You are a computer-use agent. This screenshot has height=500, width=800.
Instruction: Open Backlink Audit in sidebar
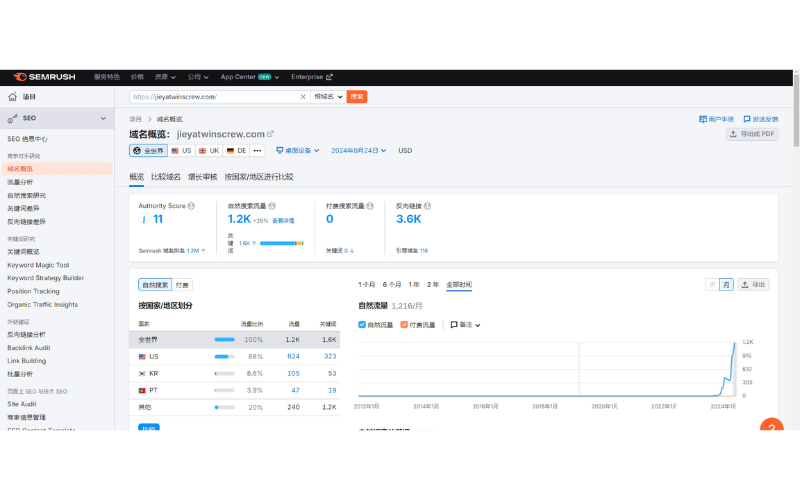coord(29,348)
